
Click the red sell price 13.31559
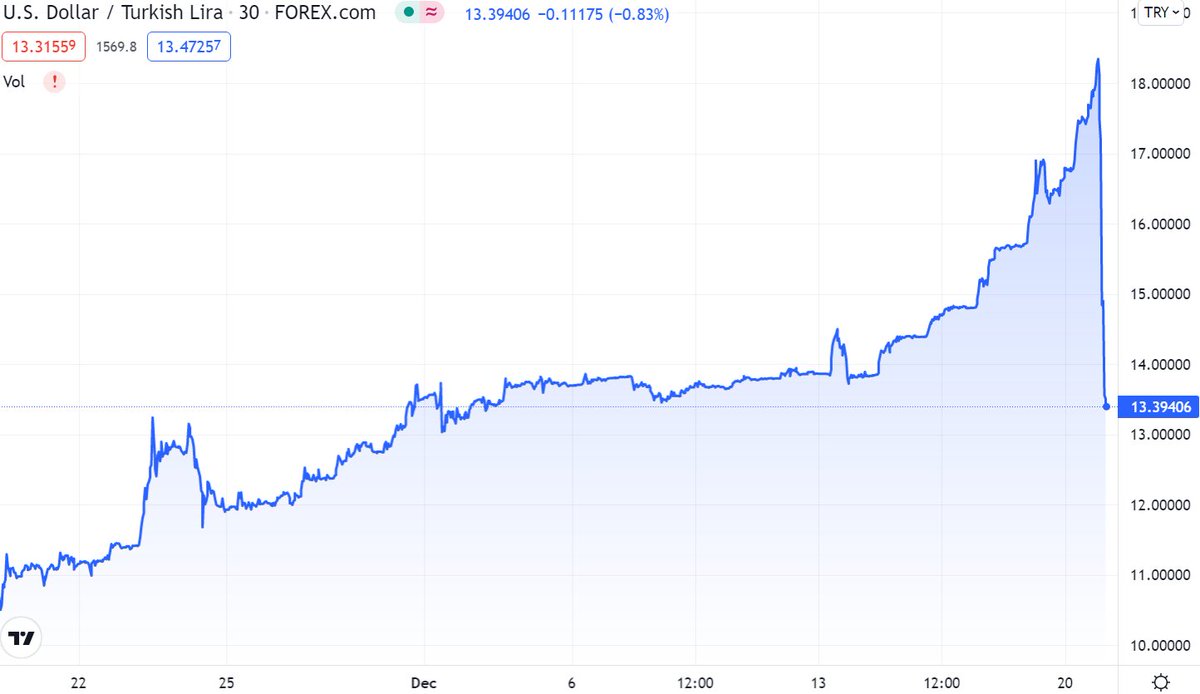pyautogui.click(x=45, y=46)
